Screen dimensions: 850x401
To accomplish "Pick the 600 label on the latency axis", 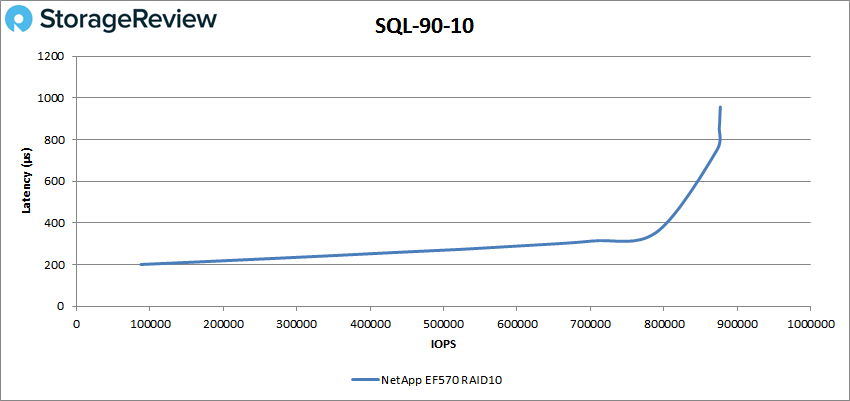I will pyautogui.click(x=57, y=181).
